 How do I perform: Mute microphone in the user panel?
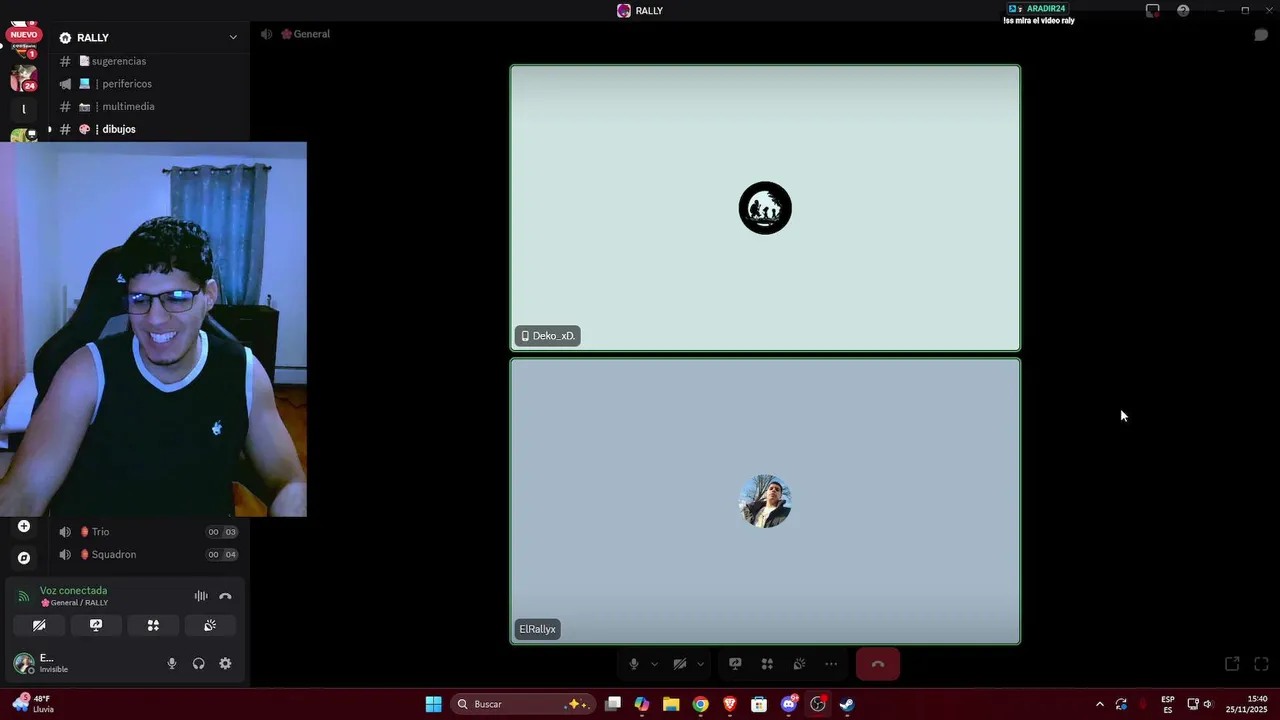pos(172,663)
